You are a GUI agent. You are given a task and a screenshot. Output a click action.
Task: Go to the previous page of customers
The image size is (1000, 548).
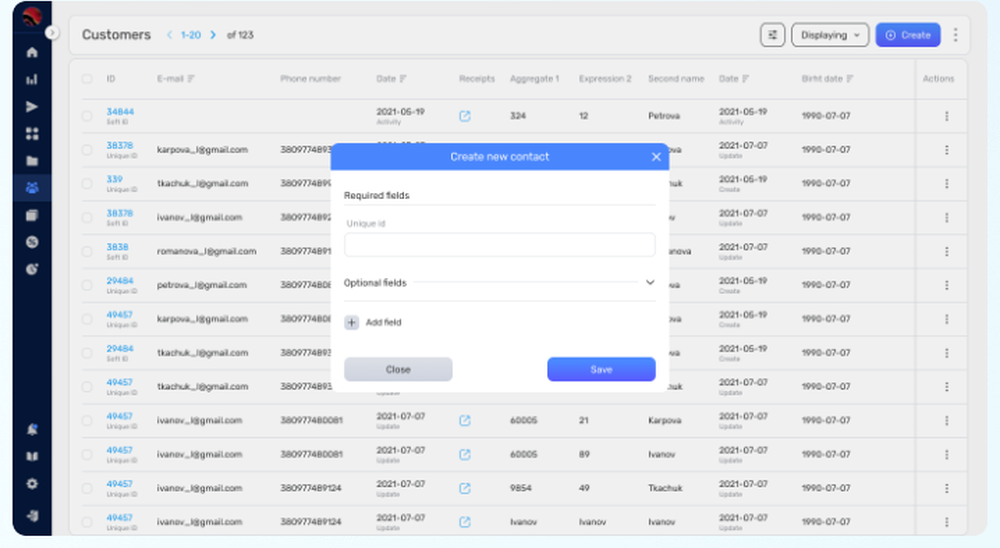tap(169, 35)
